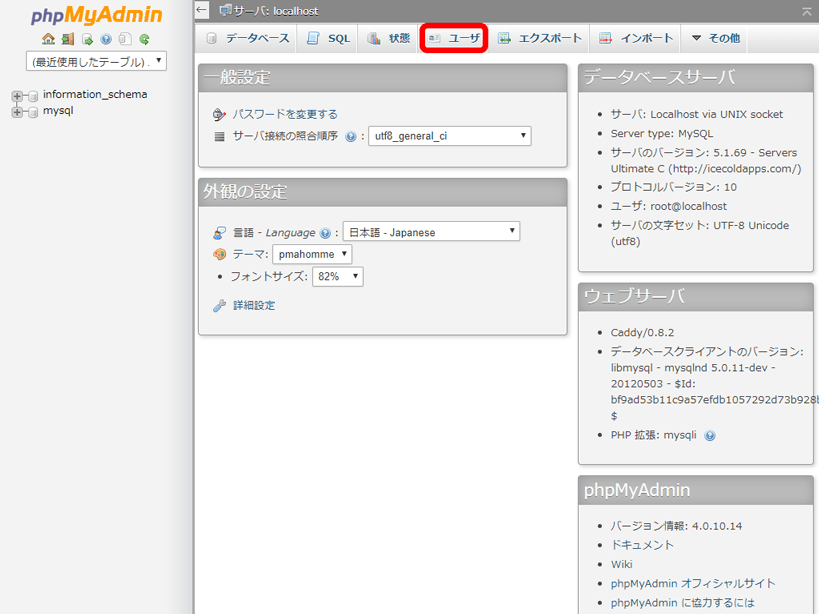Viewport: 819px width, 614px height.
Task: Expand the information_schema database tree node
Action: tap(17, 96)
